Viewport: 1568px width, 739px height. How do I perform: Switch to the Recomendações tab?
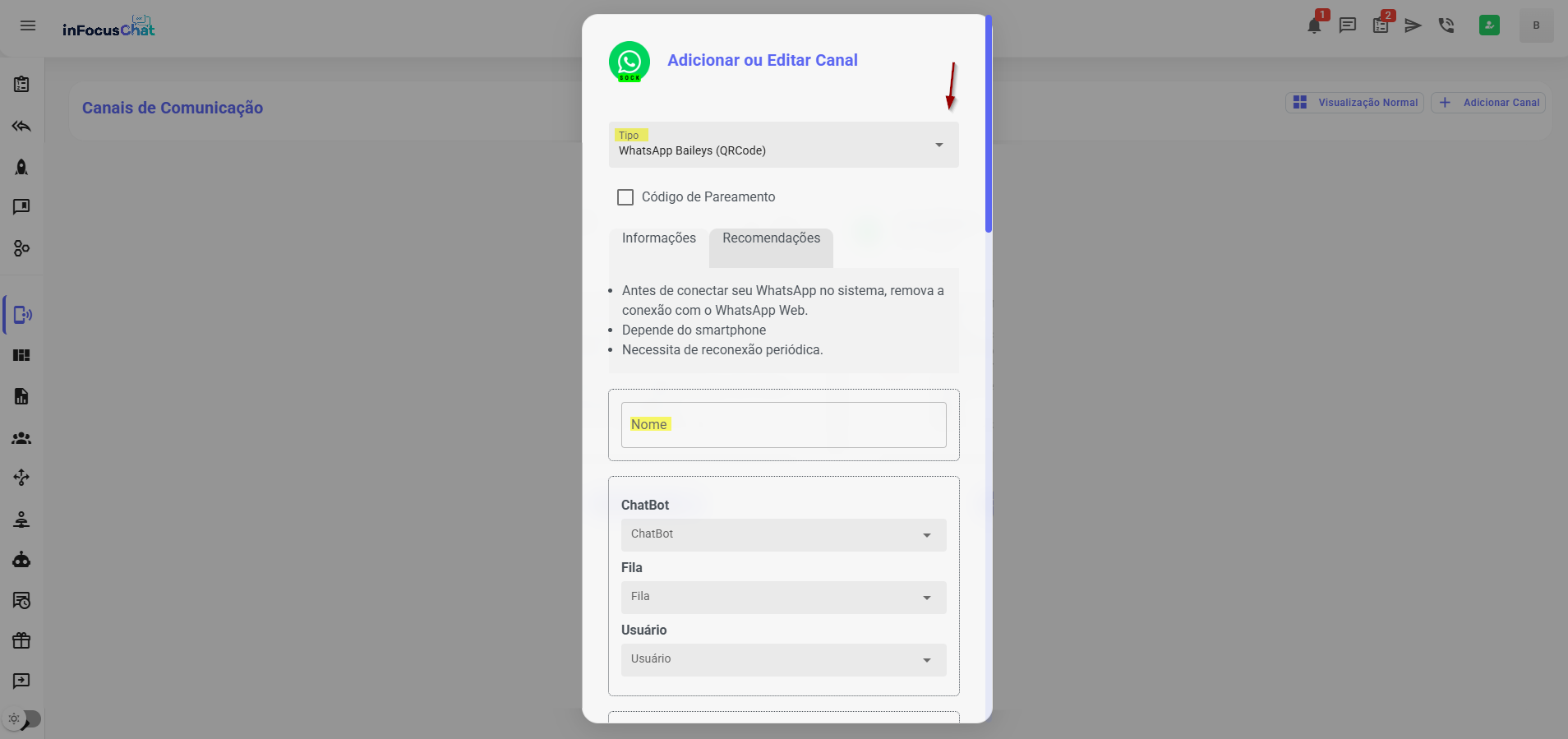pos(771,238)
